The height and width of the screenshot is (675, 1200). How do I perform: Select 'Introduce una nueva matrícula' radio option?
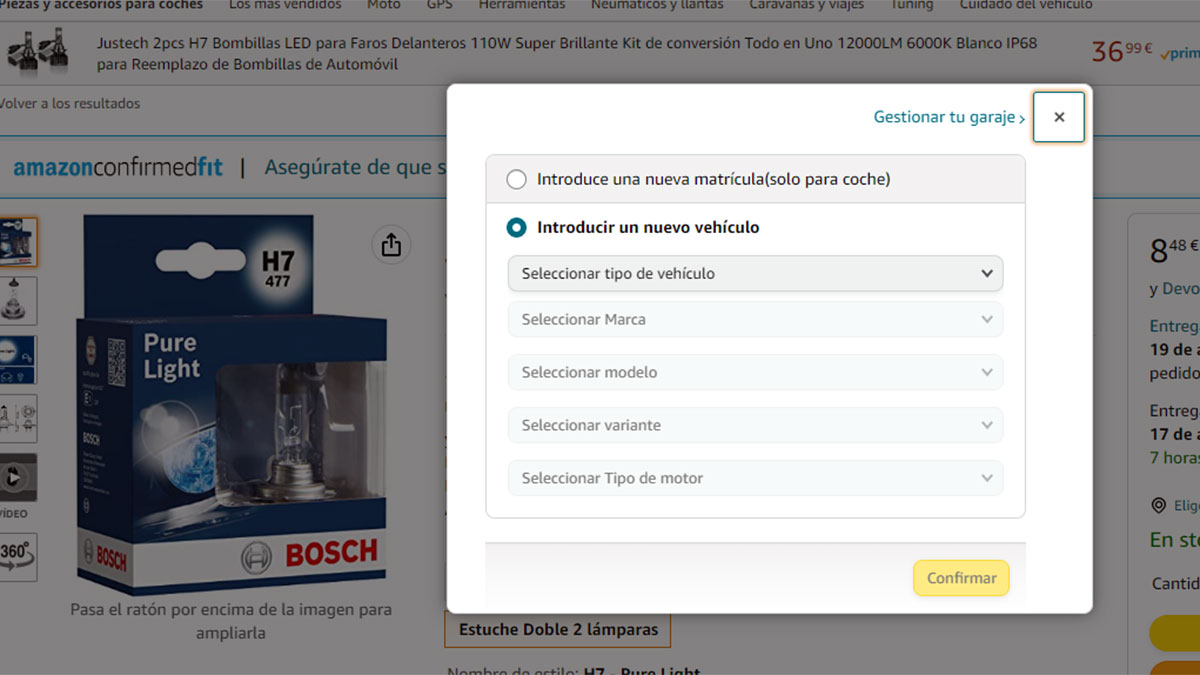516,180
